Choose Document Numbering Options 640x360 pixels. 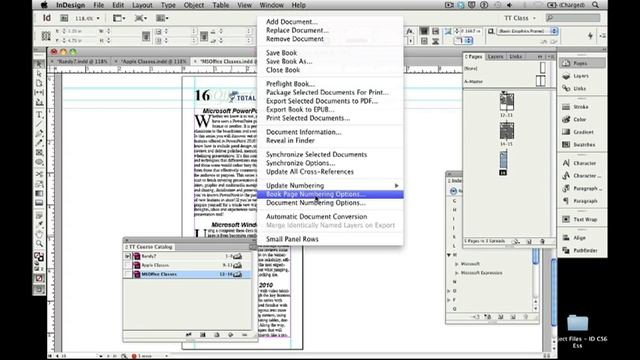(x=330, y=203)
